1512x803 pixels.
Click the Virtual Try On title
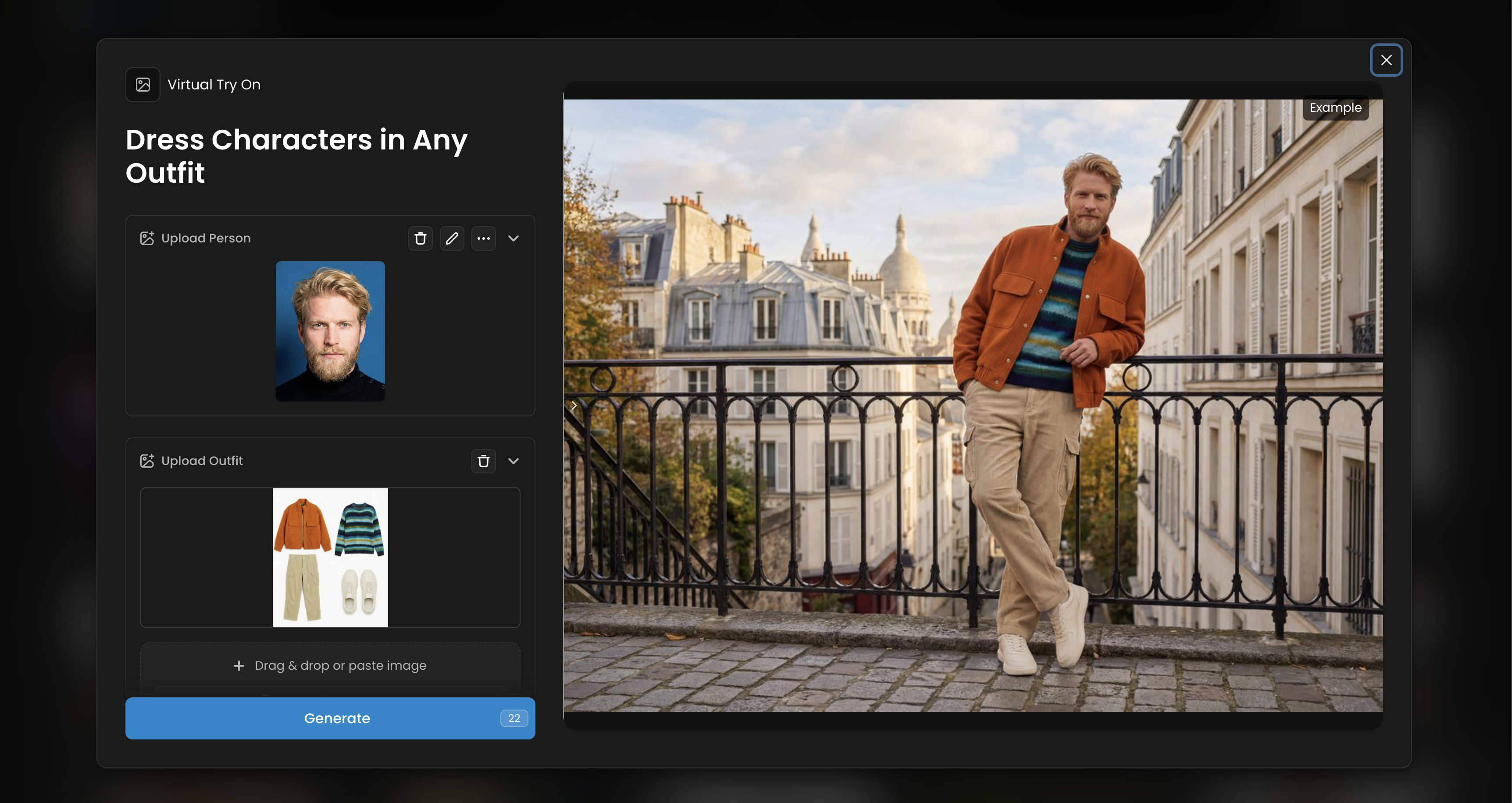point(214,85)
